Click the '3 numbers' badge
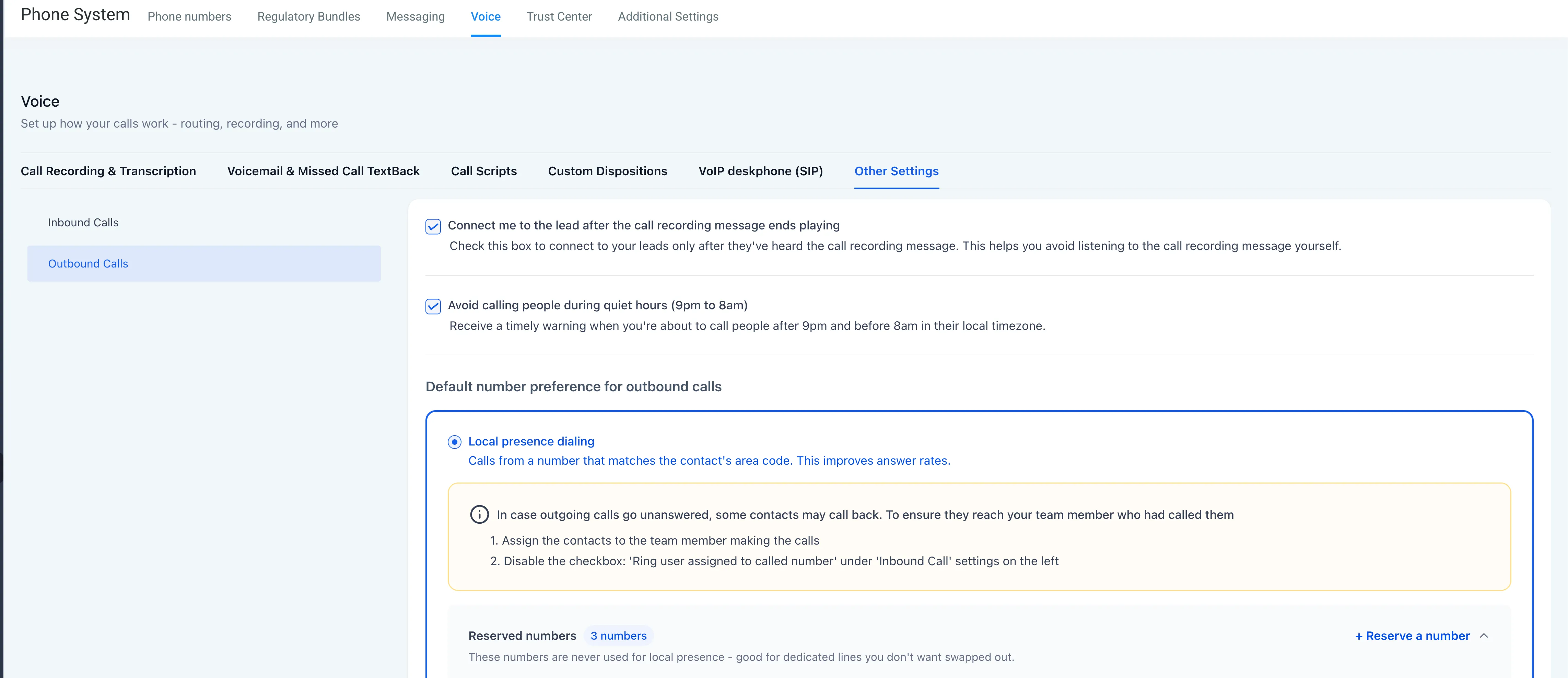Viewport: 1568px width, 678px height. tap(618, 635)
